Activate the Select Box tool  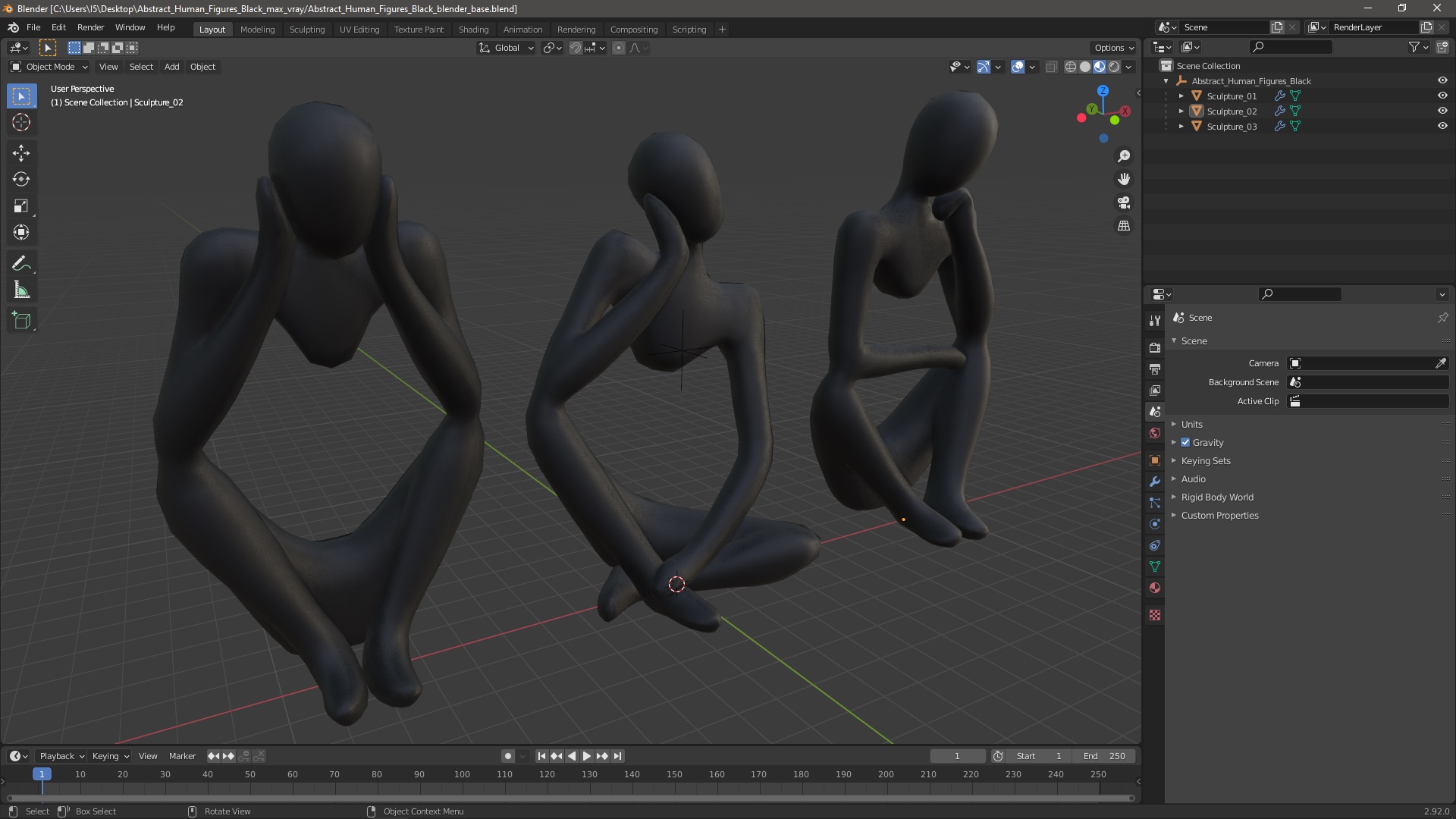(x=21, y=96)
